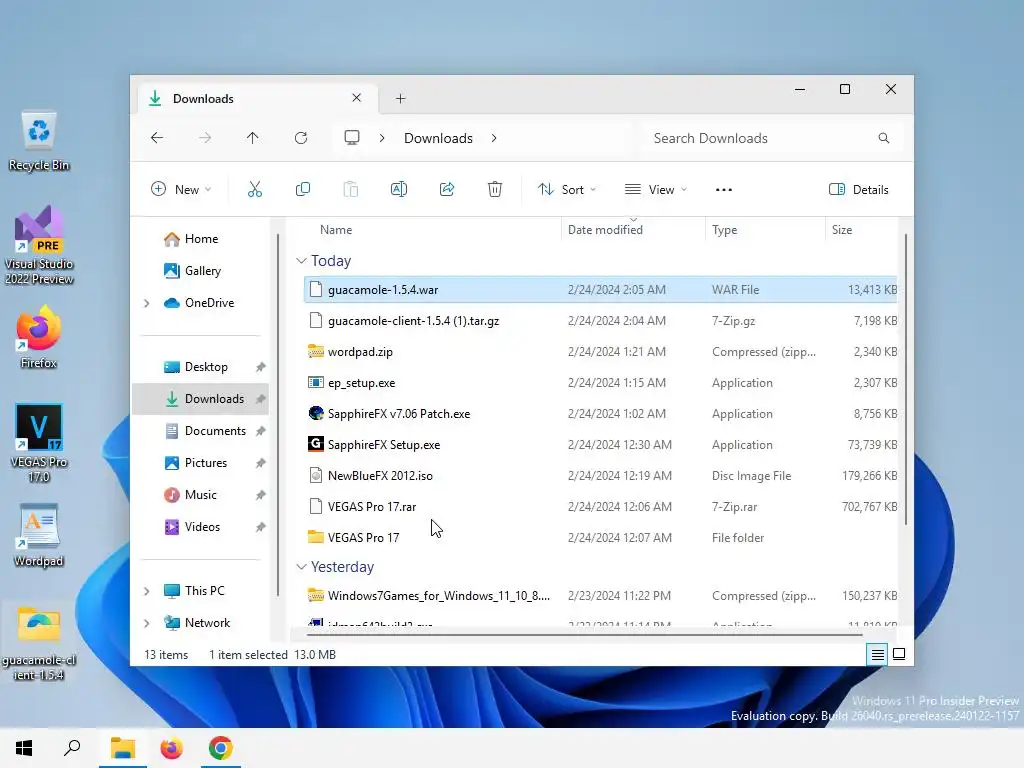Screen dimensions: 1024x768
Task: Click the search magnifier in Search Downloads
Action: [884, 138]
